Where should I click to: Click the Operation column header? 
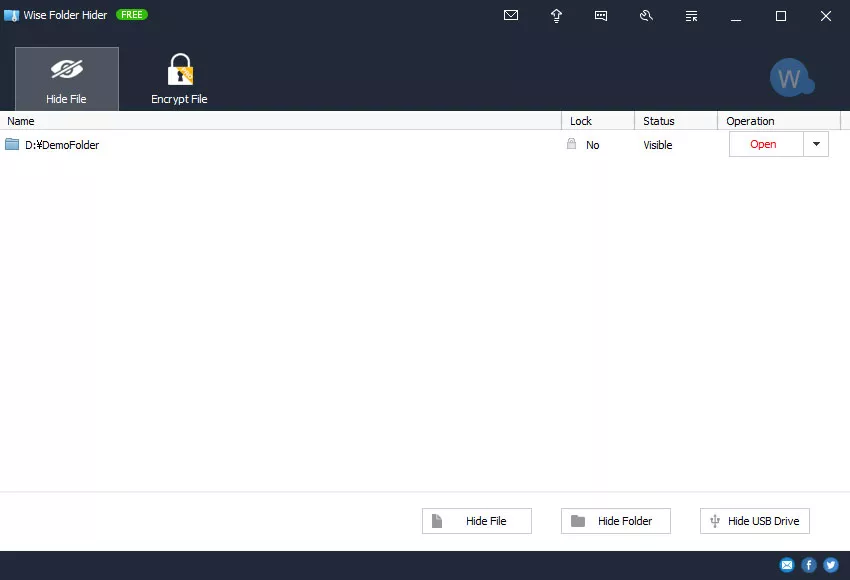(779, 121)
